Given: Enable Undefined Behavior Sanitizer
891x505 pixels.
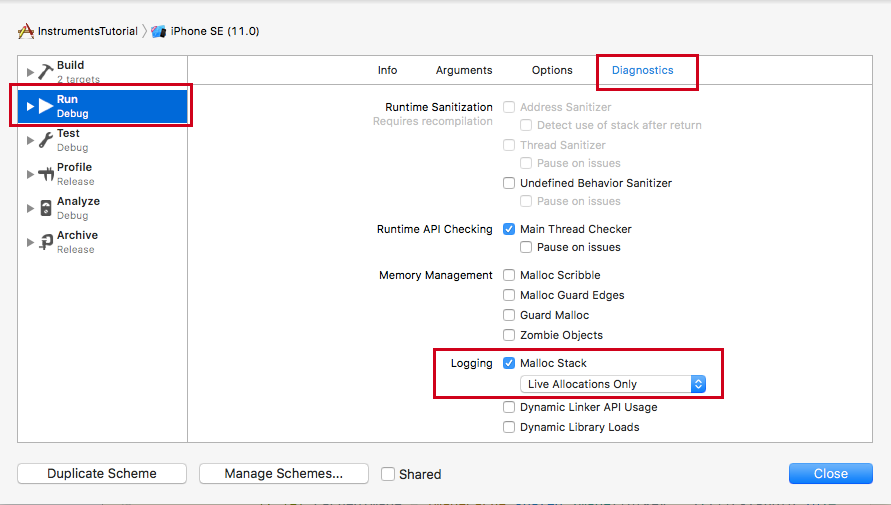Looking at the screenshot, I should tap(509, 183).
